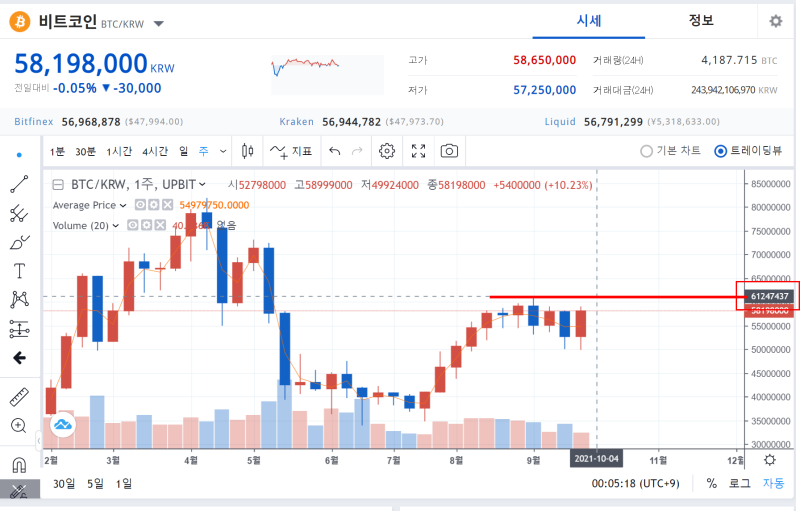
Task: Click the Bitfinex exchange name
Action: point(34,122)
